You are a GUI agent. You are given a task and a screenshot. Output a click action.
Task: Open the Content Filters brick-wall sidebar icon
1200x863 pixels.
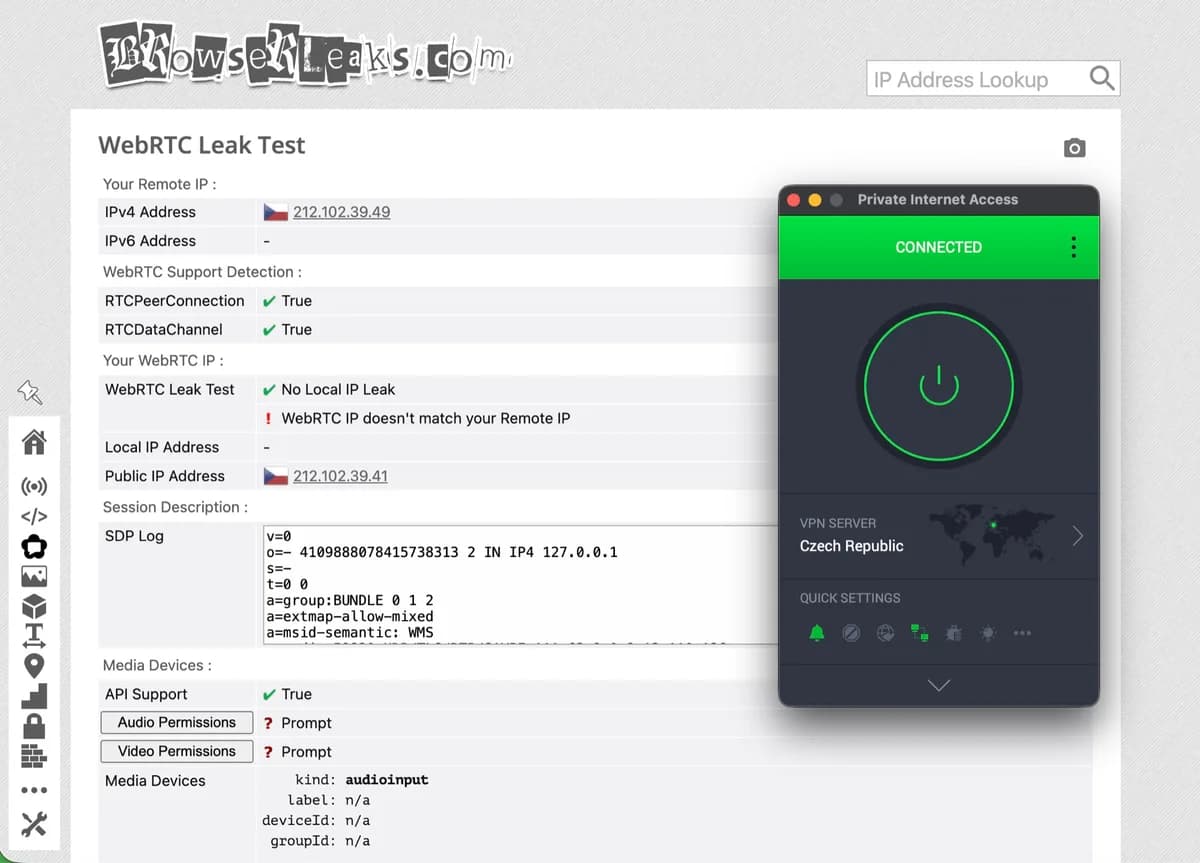(34, 756)
